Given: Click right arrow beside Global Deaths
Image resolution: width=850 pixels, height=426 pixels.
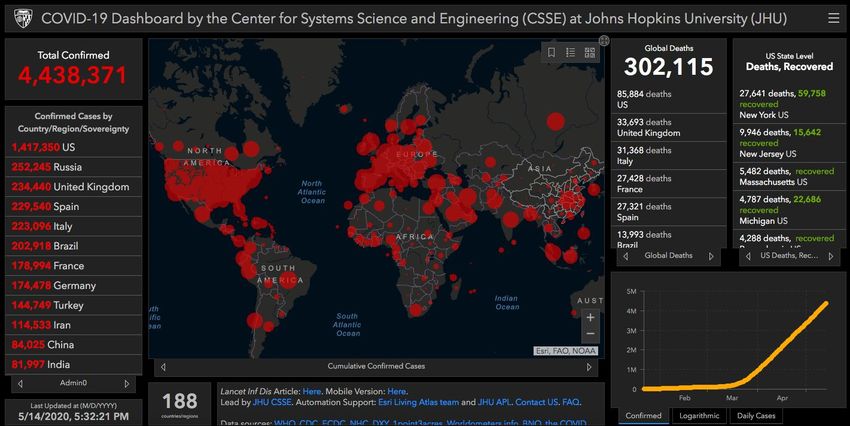Looking at the screenshot, I should pos(711,256).
